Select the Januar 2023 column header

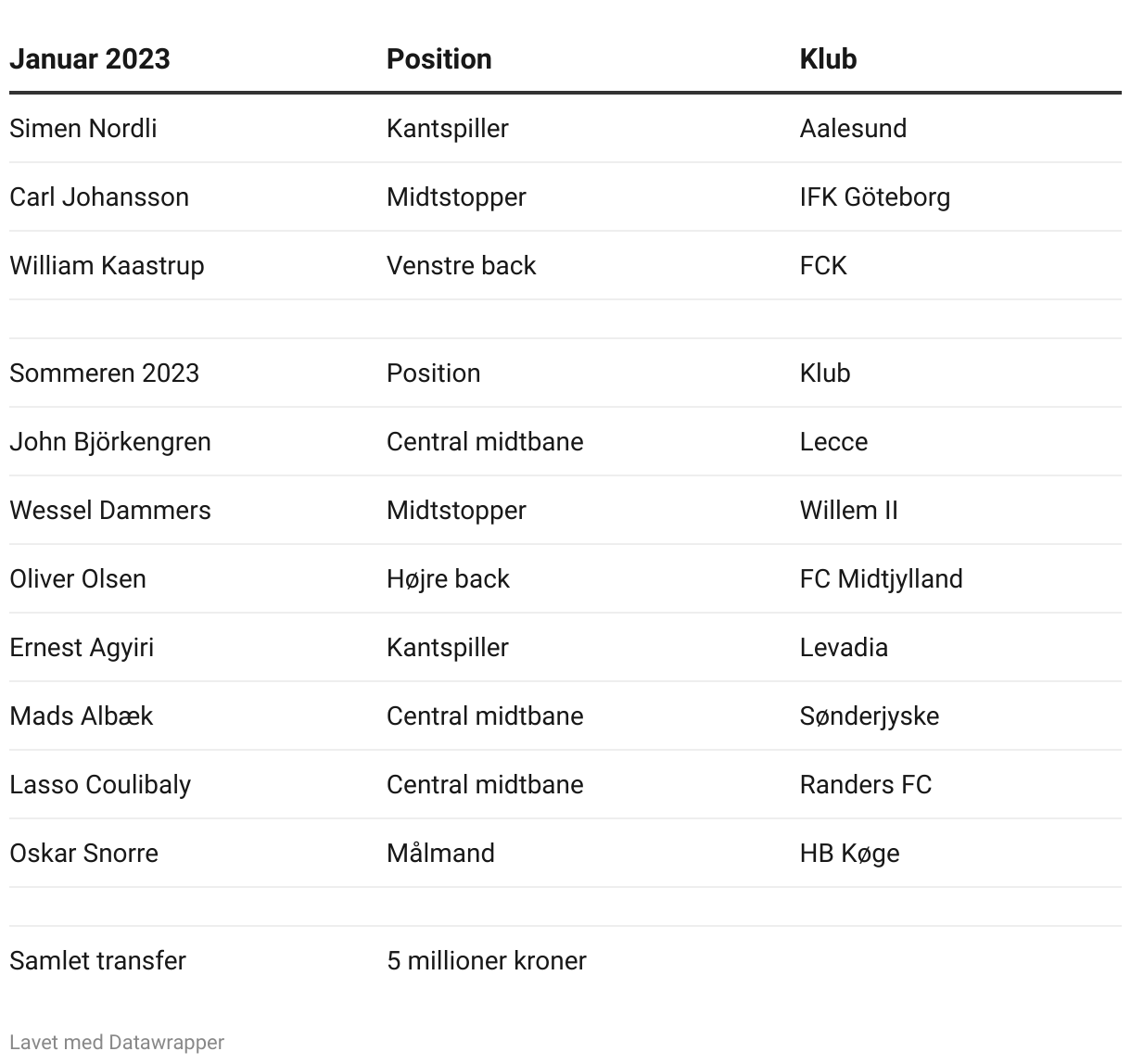point(90,58)
